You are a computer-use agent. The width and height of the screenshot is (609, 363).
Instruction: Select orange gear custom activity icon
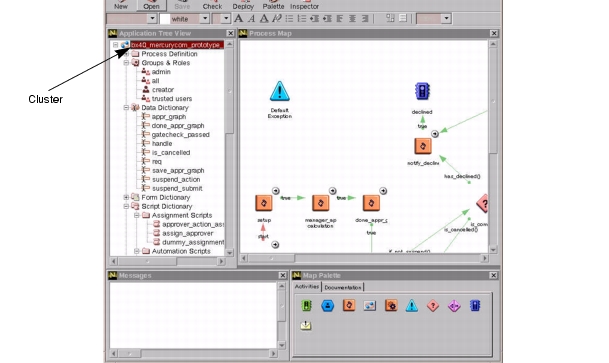(x=391, y=306)
